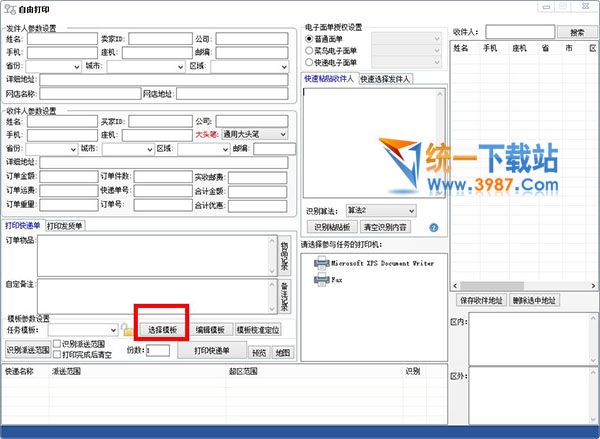Focus the recipient 买家ID input field
The image size is (600, 439).
(x=160, y=121)
